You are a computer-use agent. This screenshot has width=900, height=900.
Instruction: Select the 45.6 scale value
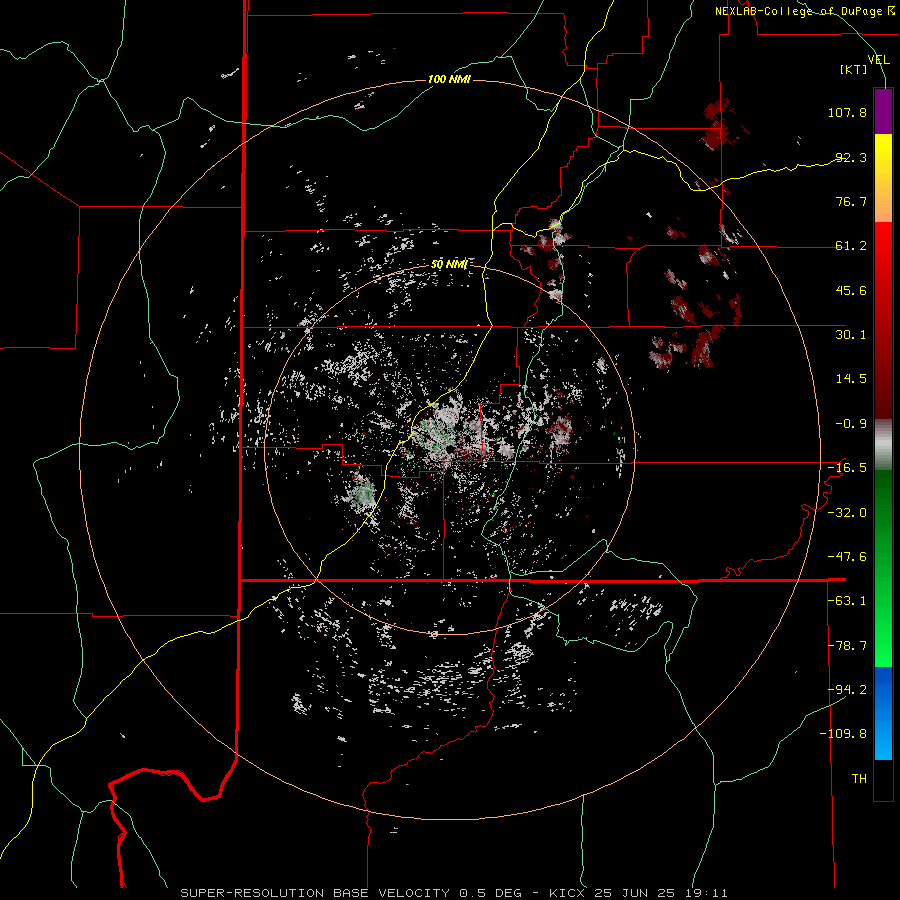[851, 290]
